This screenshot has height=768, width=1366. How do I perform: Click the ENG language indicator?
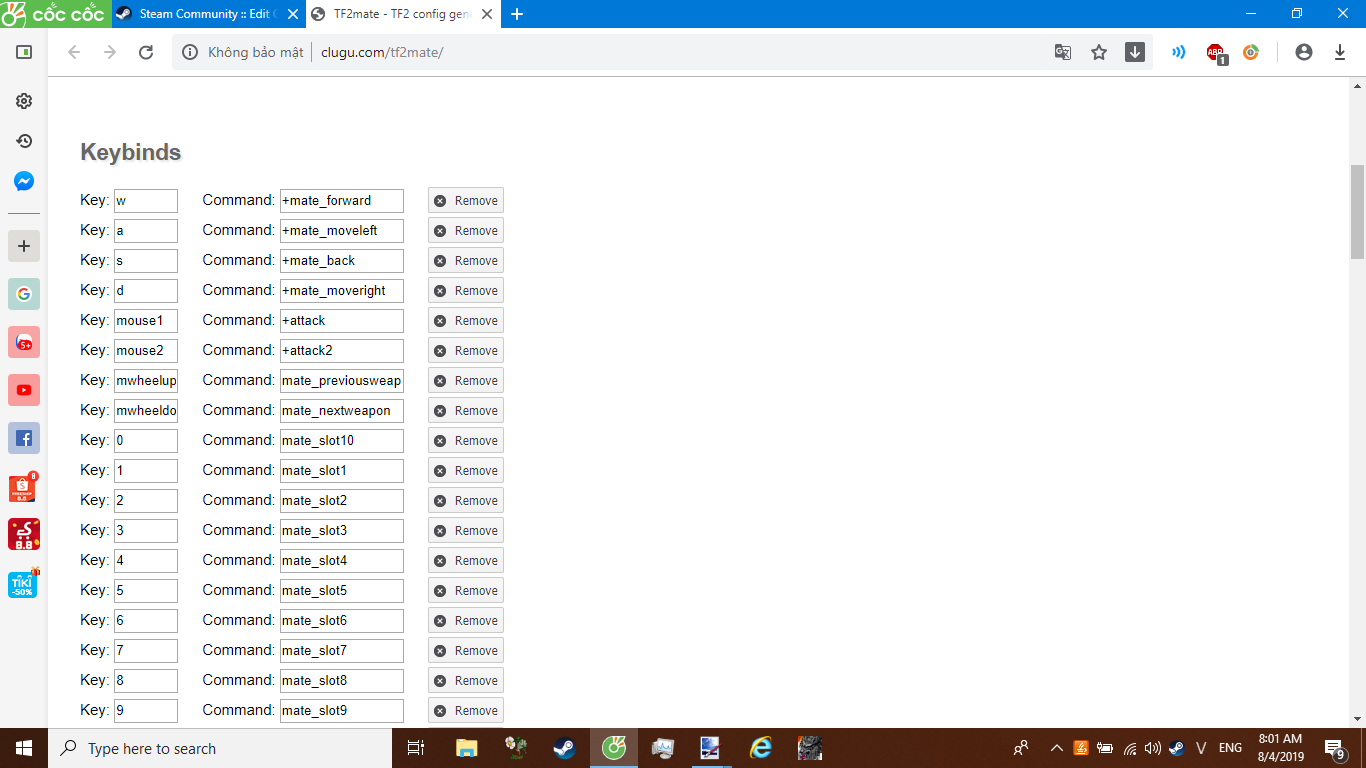pos(1231,748)
